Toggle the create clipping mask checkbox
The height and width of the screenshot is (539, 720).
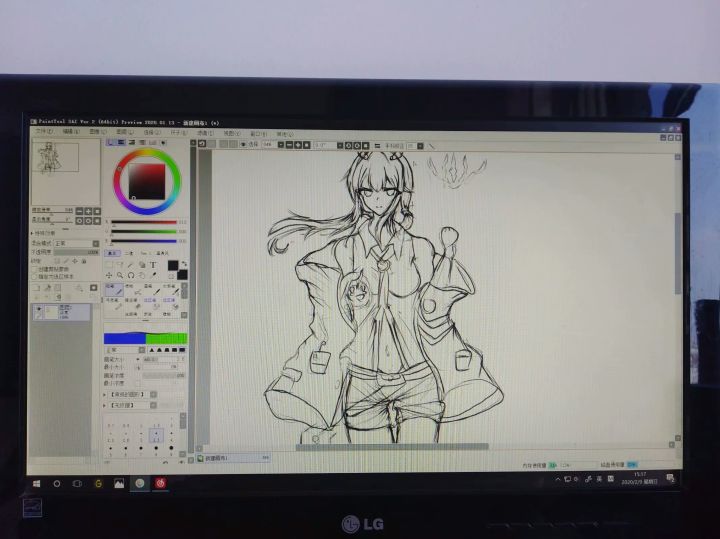tap(35, 270)
